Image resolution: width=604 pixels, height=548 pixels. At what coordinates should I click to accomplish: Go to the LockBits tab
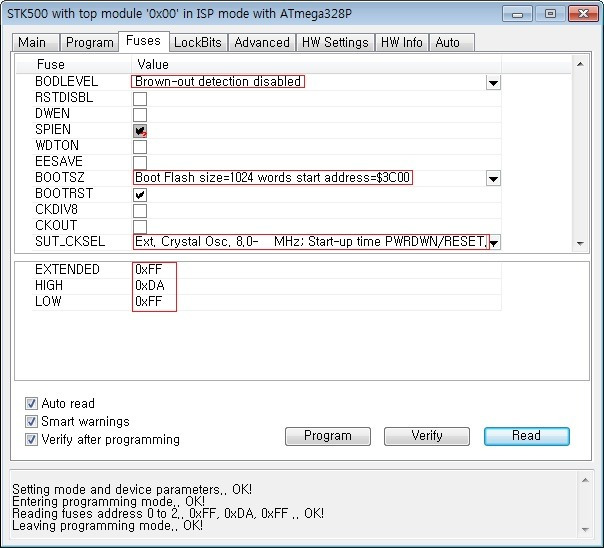[198, 42]
